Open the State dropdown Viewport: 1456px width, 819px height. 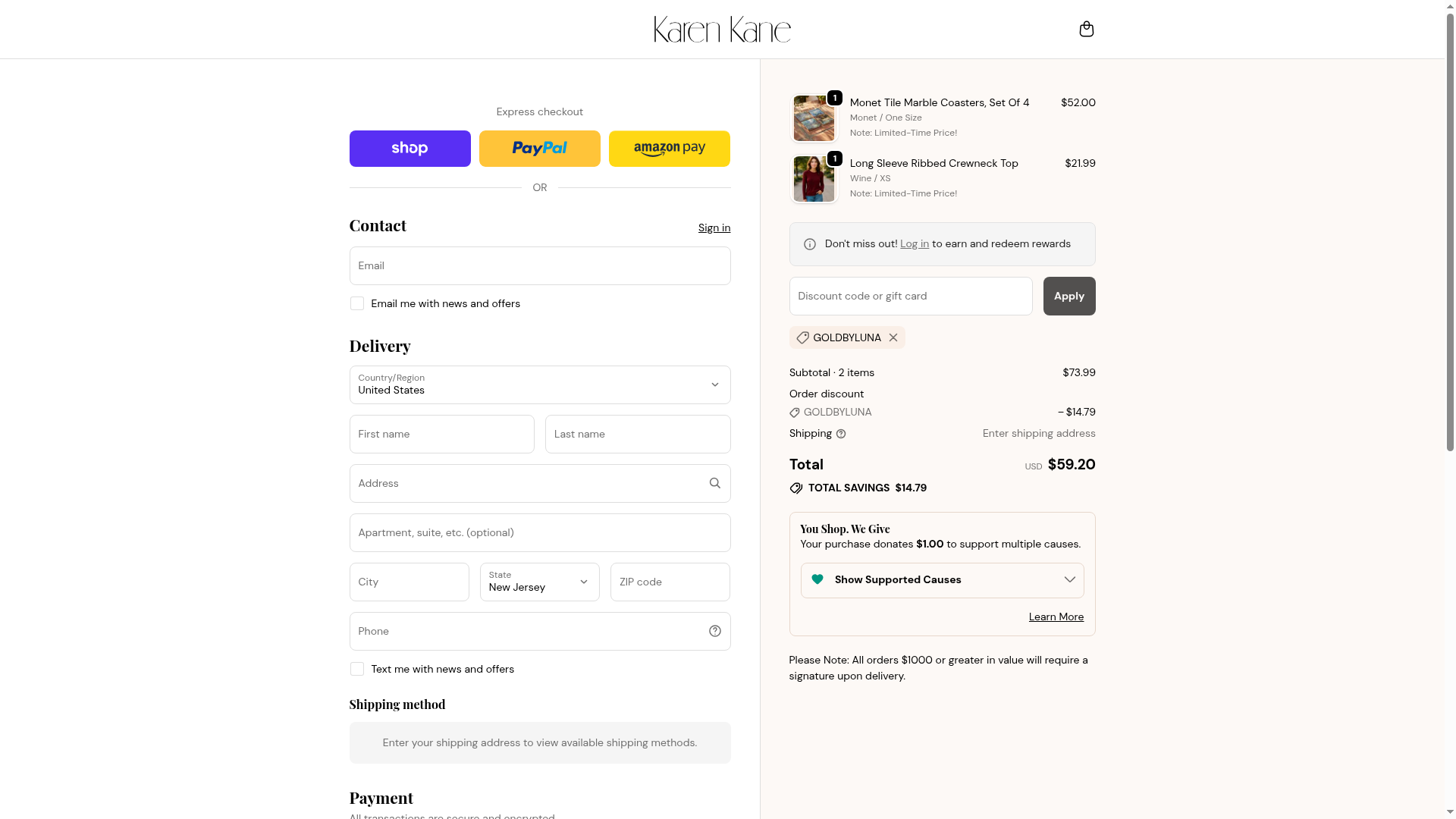pyautogui.click(x=539, y=582)
